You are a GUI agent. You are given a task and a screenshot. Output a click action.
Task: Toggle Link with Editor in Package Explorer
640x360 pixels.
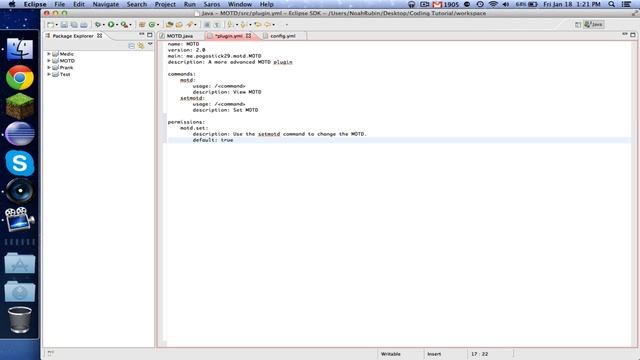[x=141, y=46]
